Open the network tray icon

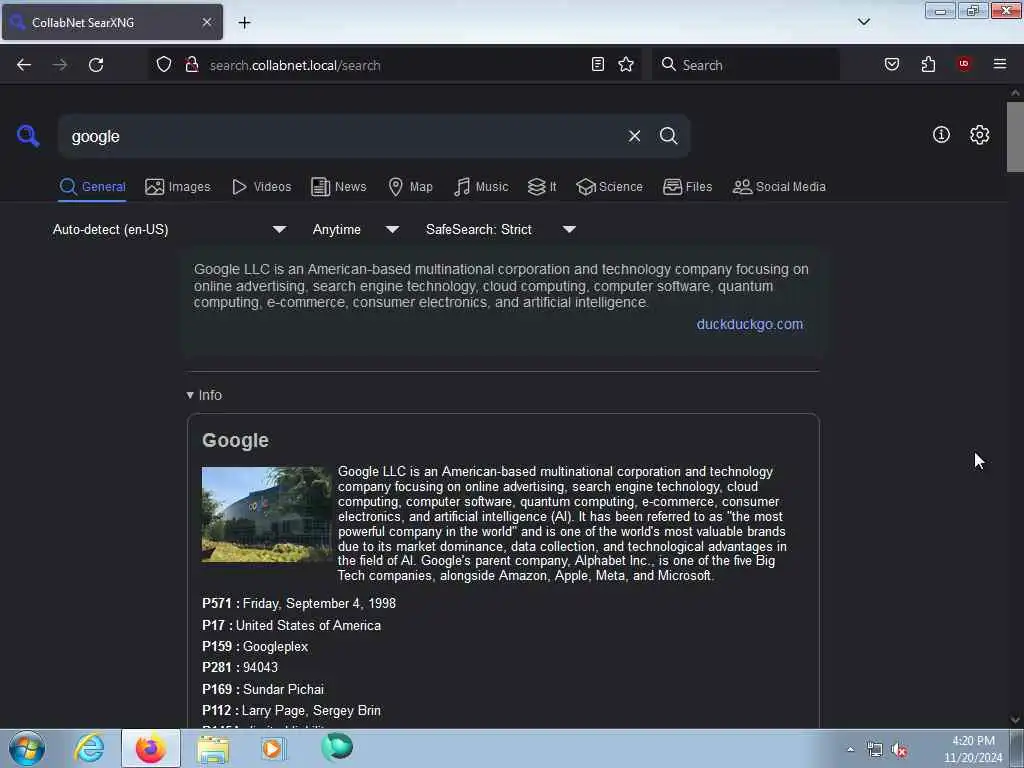(874, 750)
